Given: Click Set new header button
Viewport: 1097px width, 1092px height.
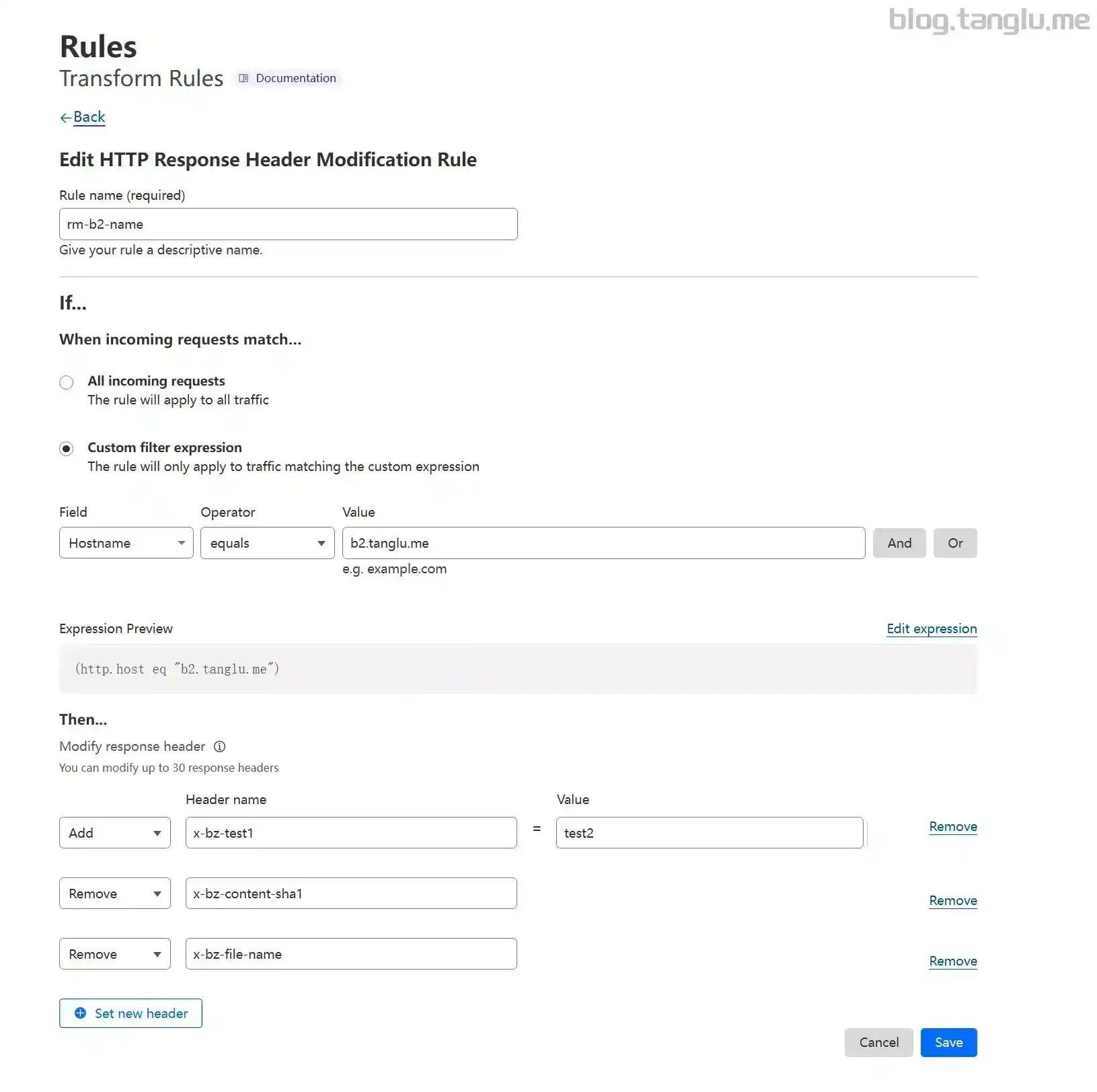Looking at the screenshot, I should coord(130,1013).
